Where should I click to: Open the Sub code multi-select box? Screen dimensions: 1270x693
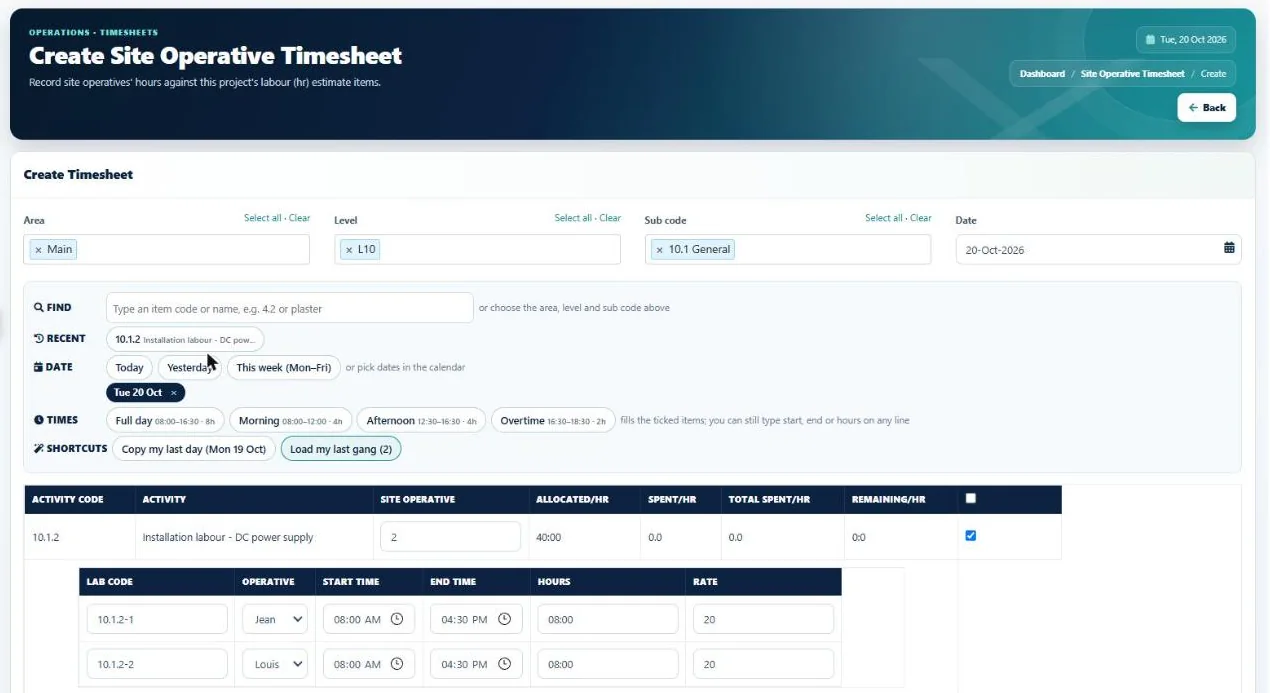788,249
